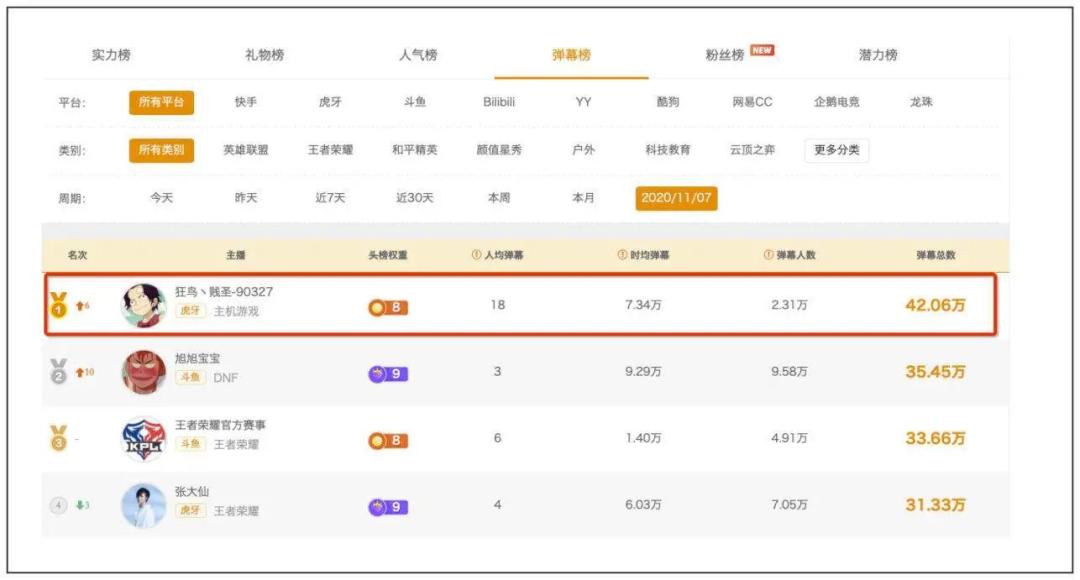
Task: Click the weight badge 9 for 旭旭宝宝
Action: pos(388,374)
